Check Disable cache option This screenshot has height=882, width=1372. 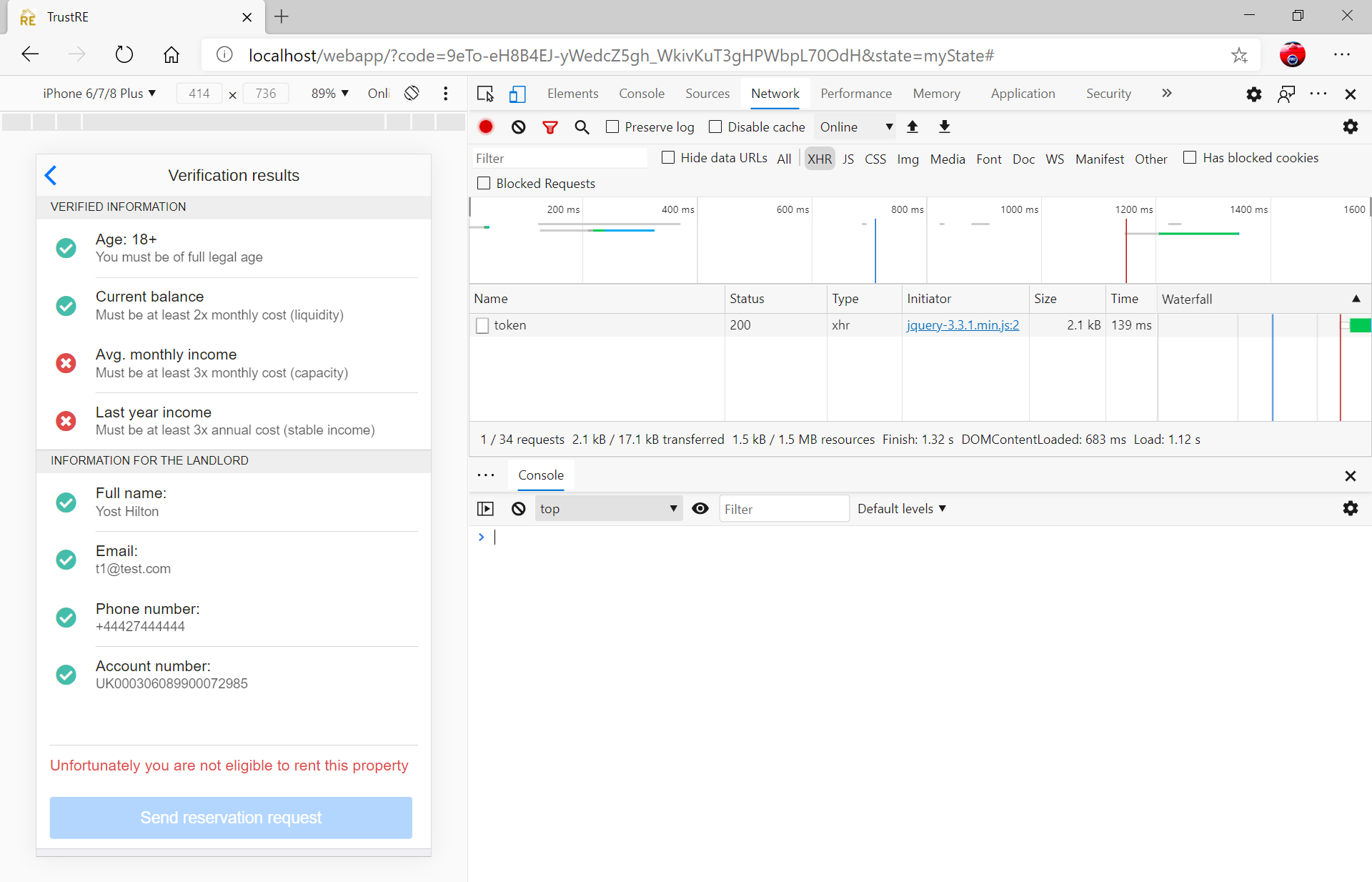715,127
